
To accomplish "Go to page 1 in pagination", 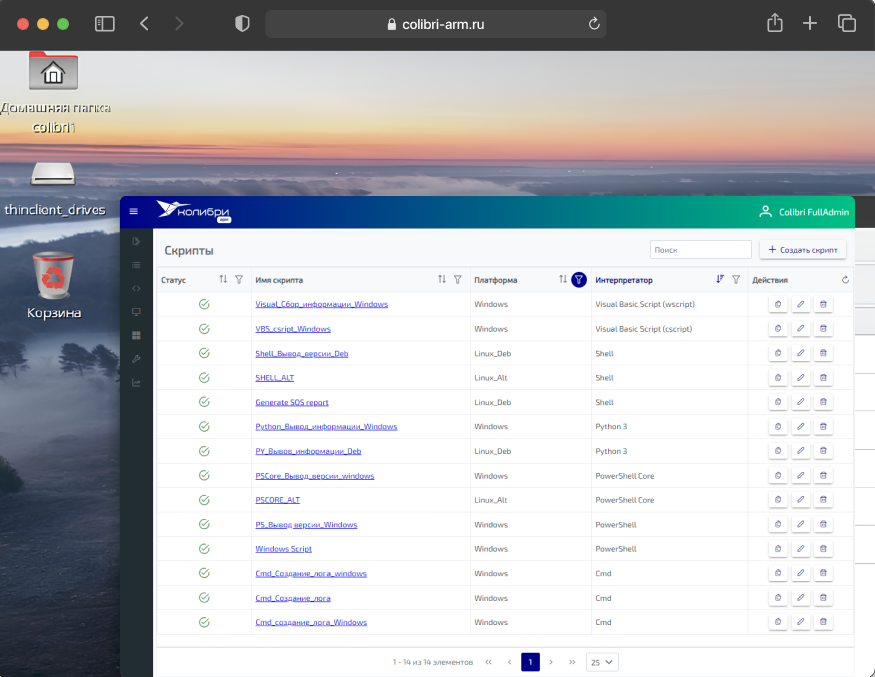I will (x=530, y=662).
